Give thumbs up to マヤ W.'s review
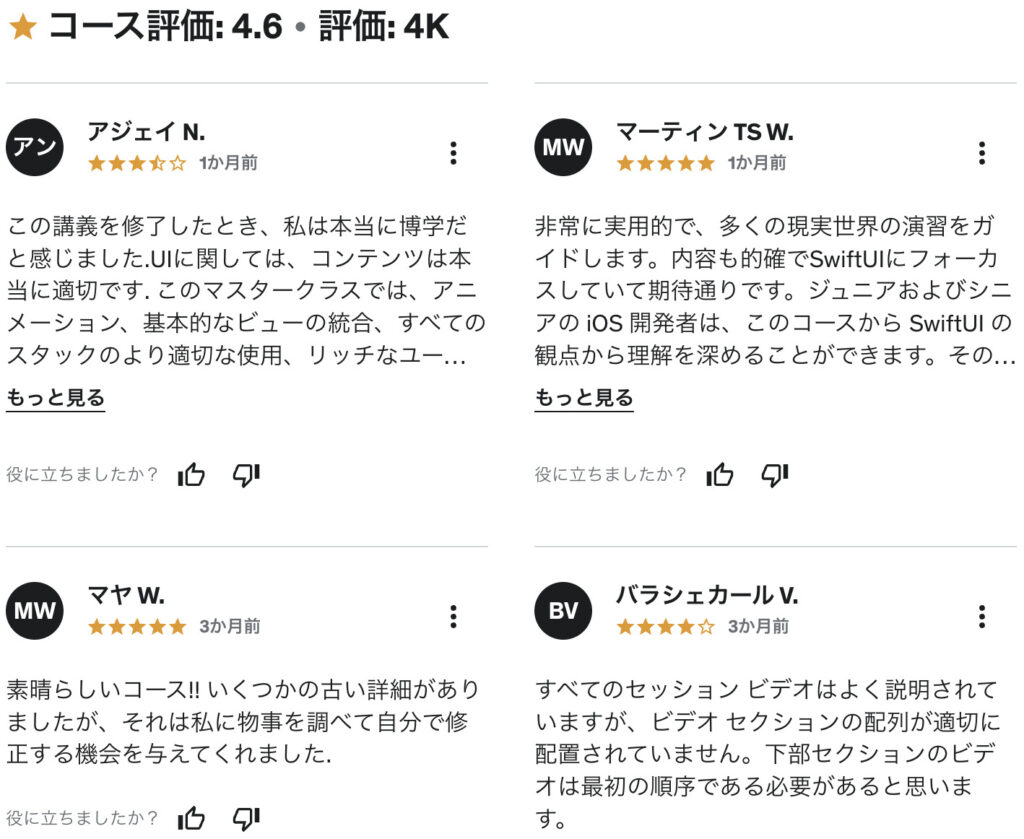Image resolution: width=1024 pixels, height=839 pixels. point(191,817)
